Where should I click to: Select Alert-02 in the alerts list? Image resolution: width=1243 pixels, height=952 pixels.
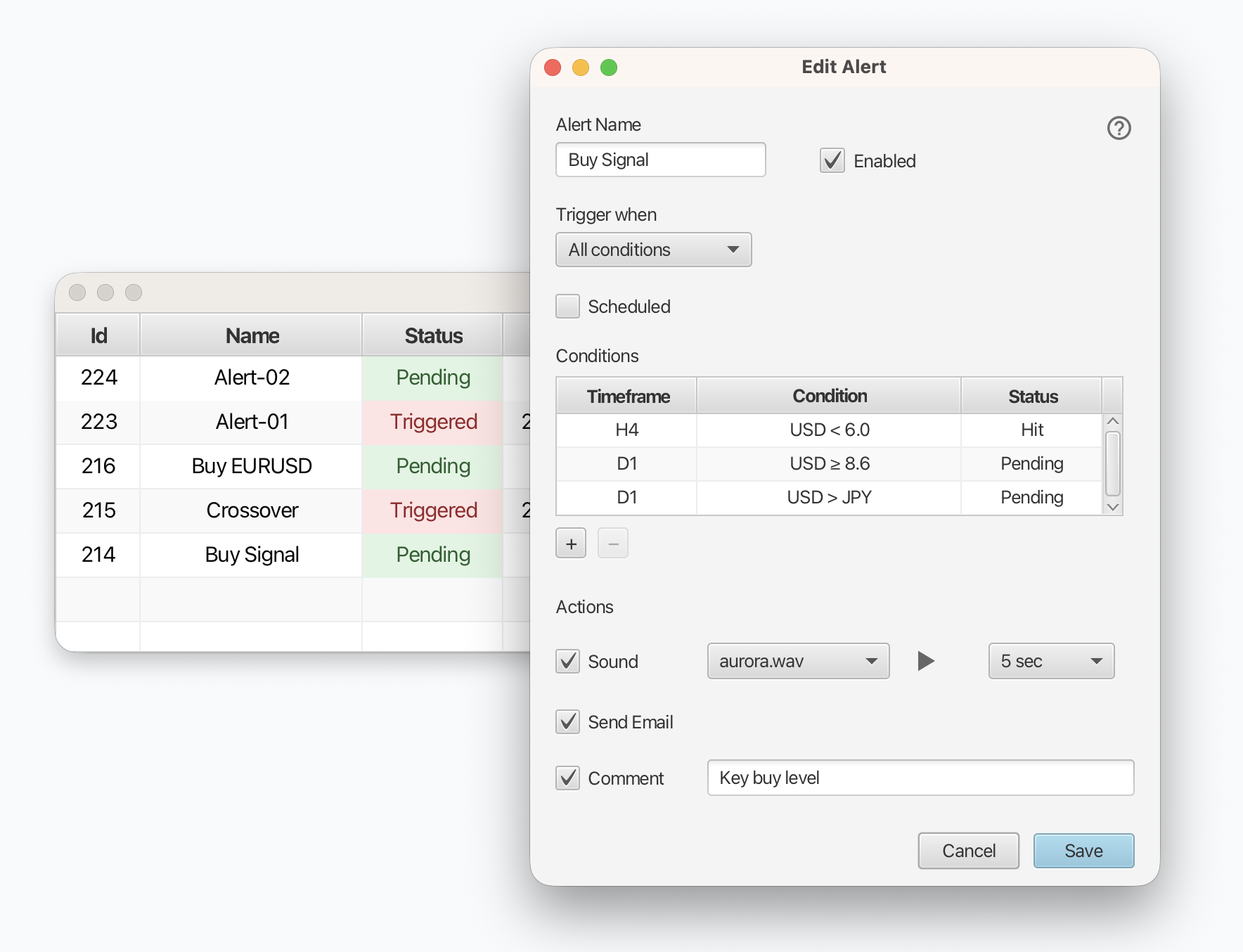click(293, 378)
